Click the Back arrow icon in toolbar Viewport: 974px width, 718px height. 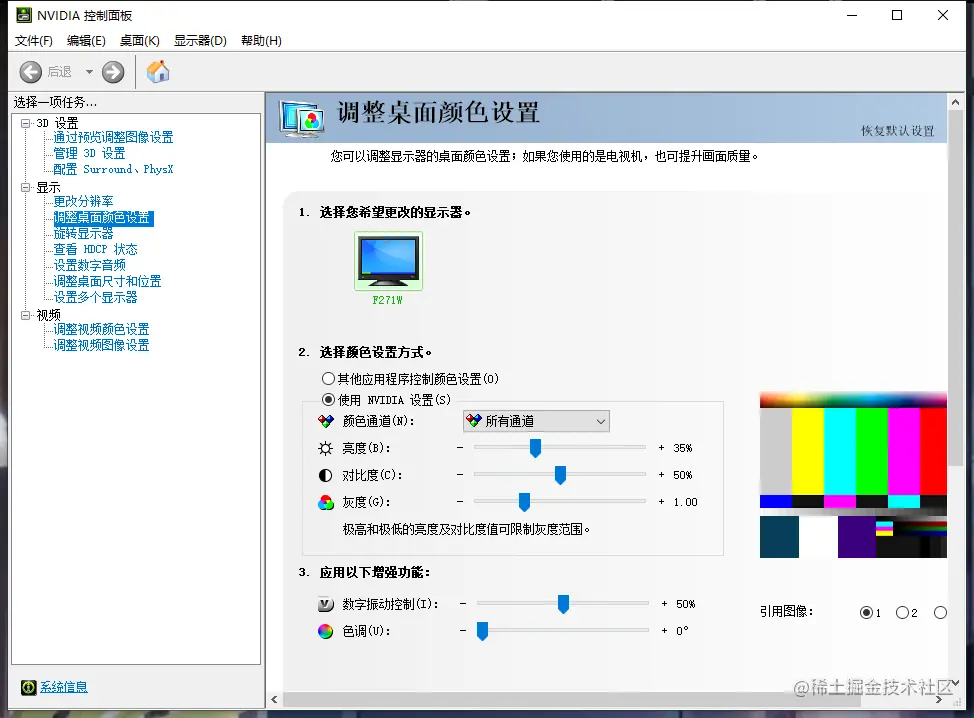click(x=30, y=72)
